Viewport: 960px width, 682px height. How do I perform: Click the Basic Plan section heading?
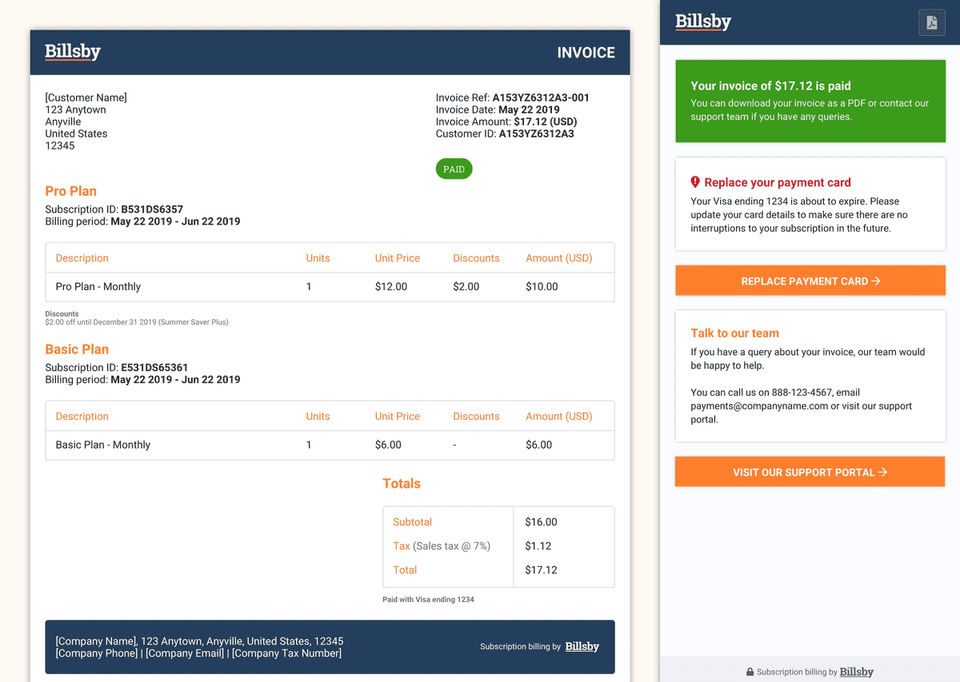(77, 349)
